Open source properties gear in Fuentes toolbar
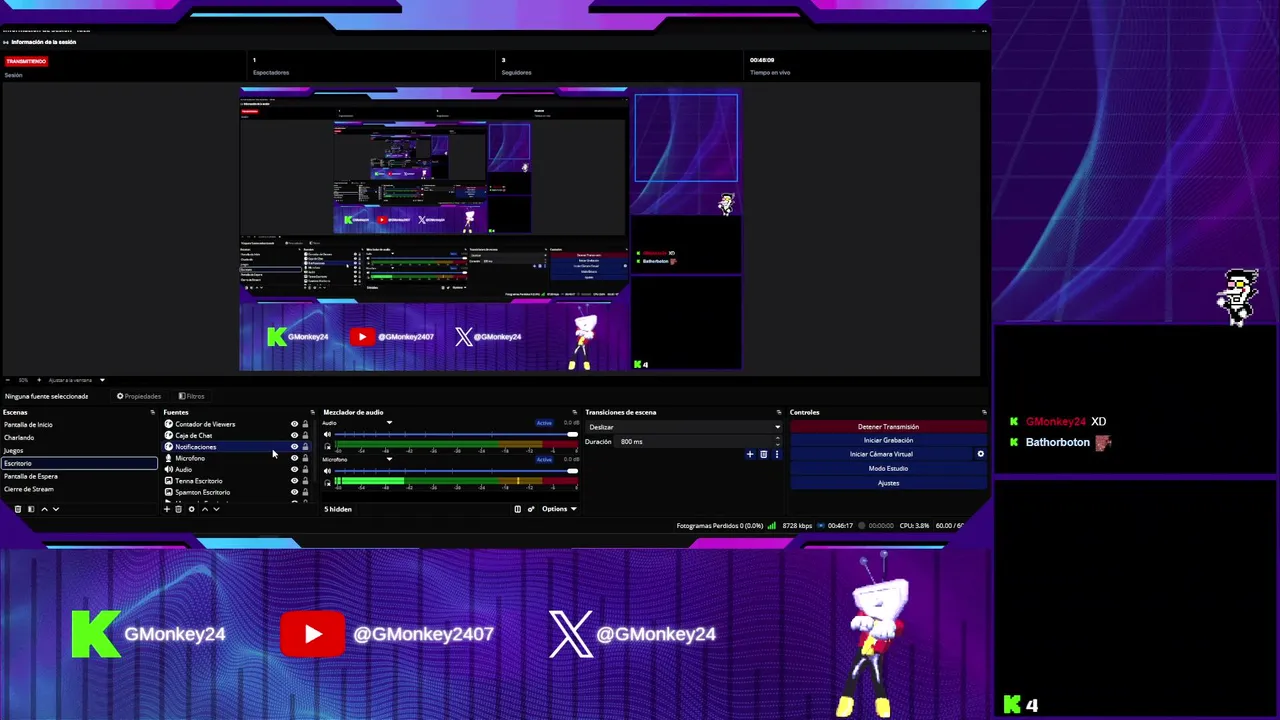Screen dimensions: 1280x720 [x=192, y=509]
